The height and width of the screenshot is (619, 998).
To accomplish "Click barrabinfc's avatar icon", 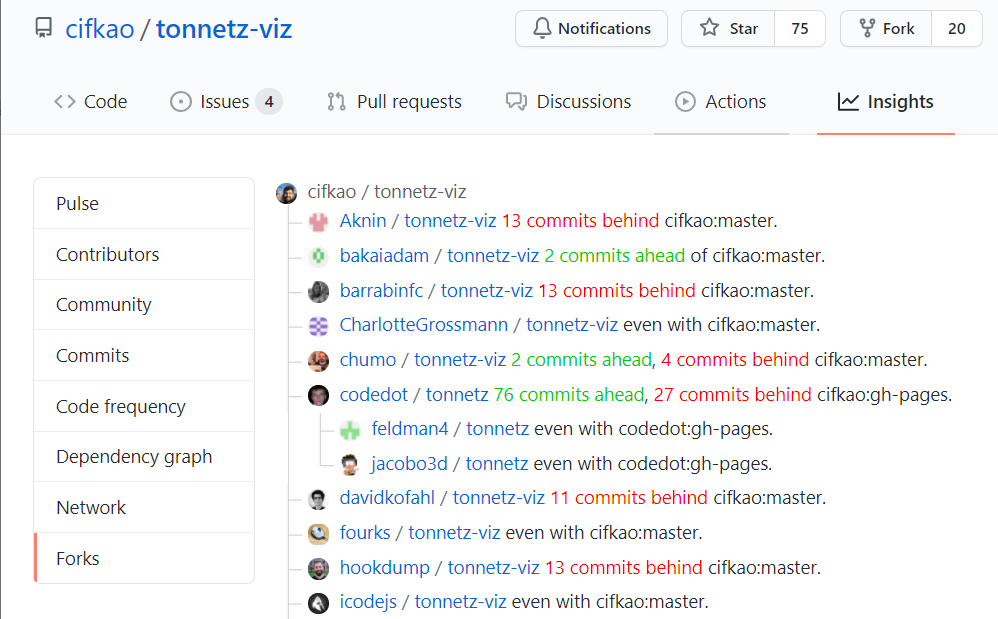I will tap(318, 291).
